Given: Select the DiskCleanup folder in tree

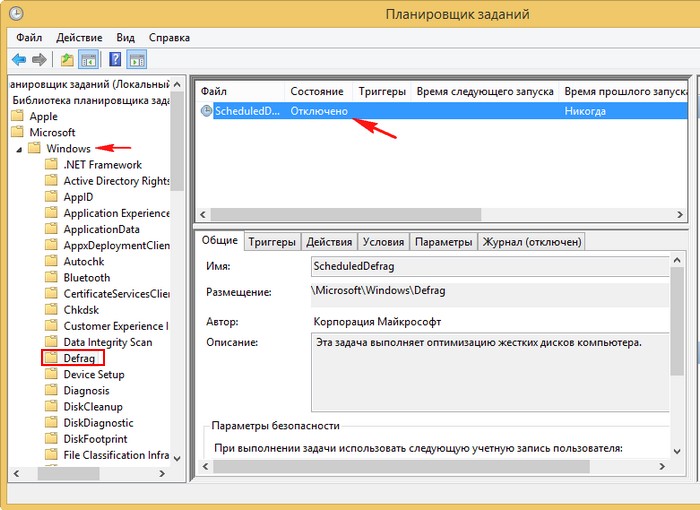Looking at the screenshot, I should (92, 407).
